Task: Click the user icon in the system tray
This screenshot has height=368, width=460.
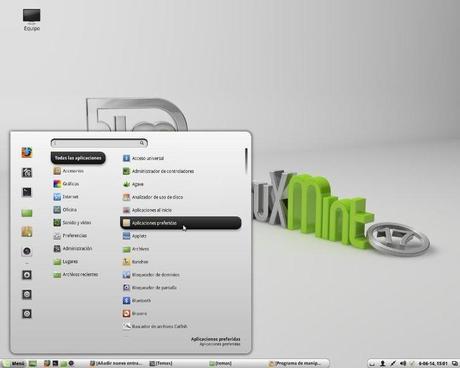Action: (x=382, y=363)
